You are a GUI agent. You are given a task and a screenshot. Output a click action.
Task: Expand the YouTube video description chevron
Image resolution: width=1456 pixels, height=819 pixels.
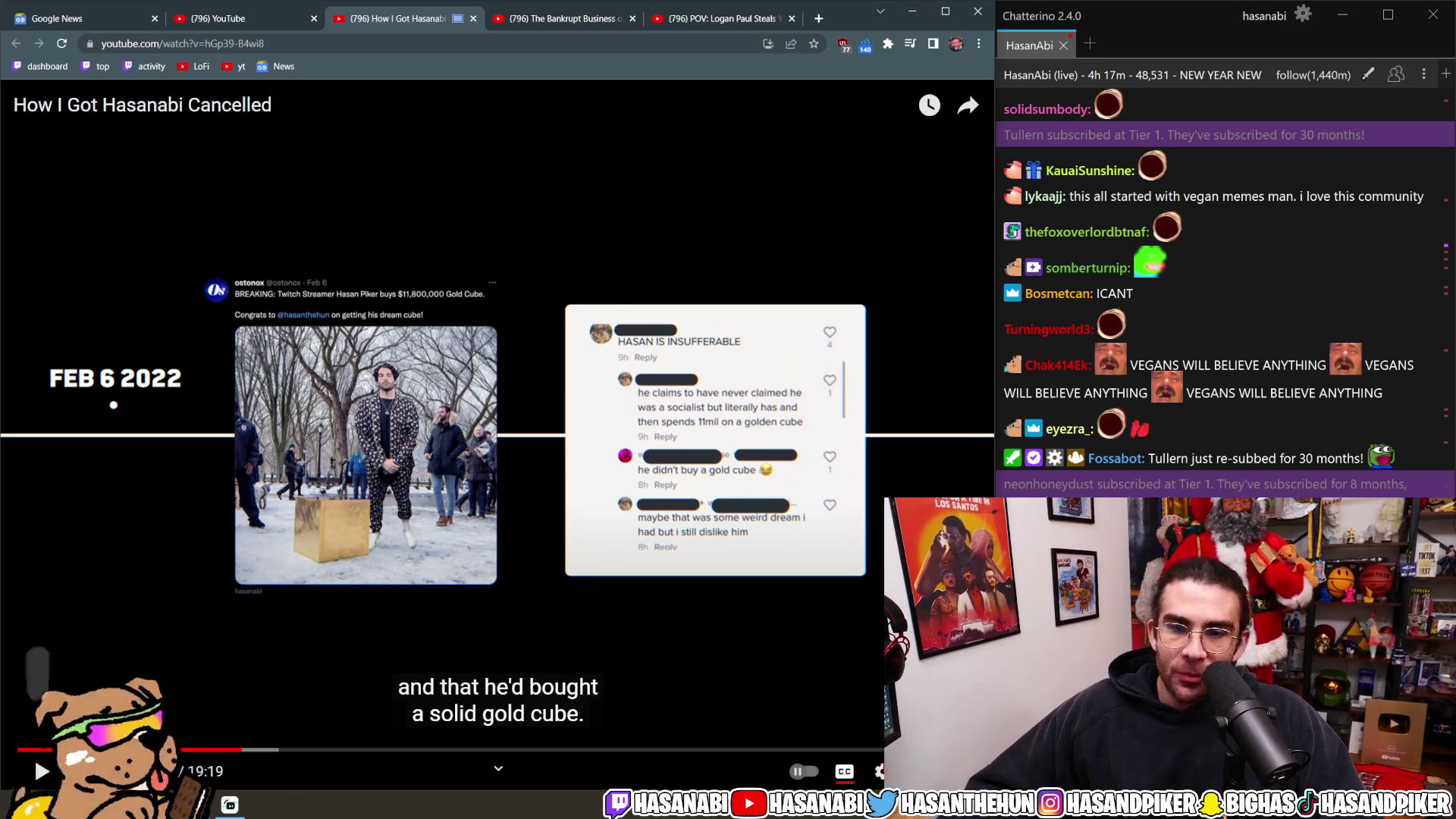pyautogui.click(x=498, y=767)
